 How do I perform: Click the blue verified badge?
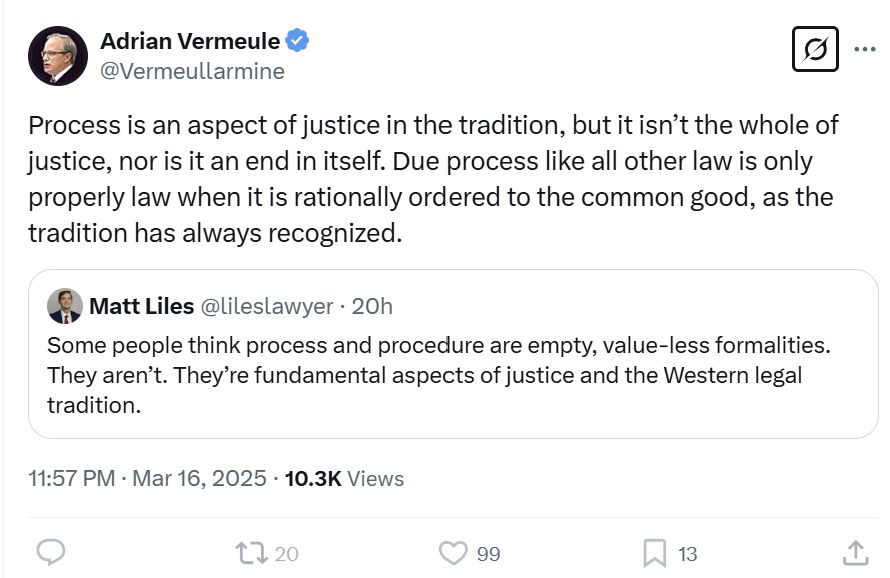tap(298, 41)
